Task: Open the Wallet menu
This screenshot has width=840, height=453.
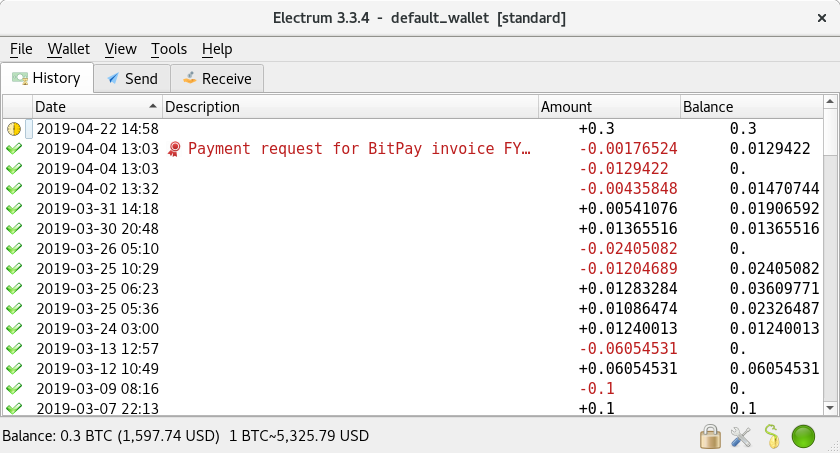Action: click(x=68, y=49)
